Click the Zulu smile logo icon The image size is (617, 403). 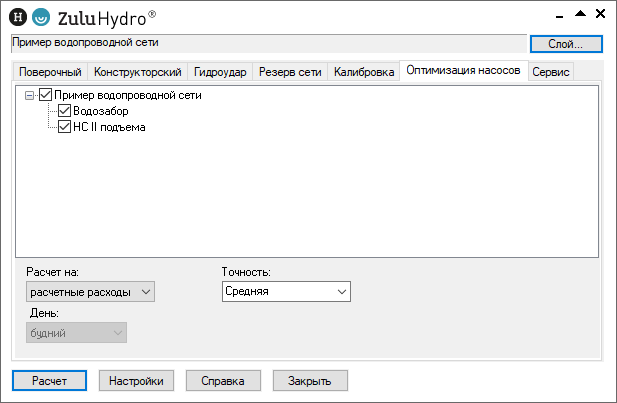(x=40, y=16)
